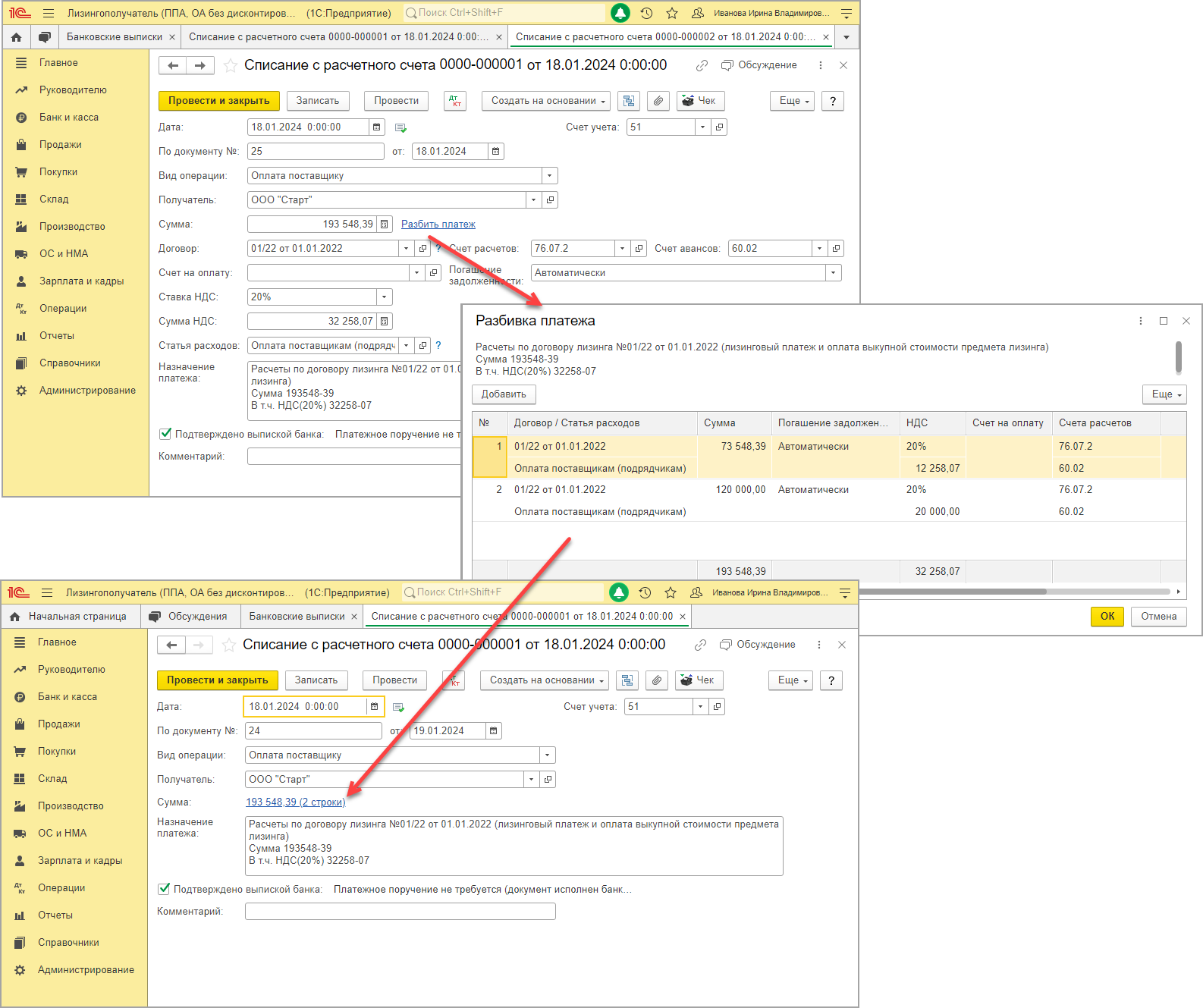Open Получатель ООО Старт card in top window
Viewport: 1203px width, 1008px height.
[551, 200]
